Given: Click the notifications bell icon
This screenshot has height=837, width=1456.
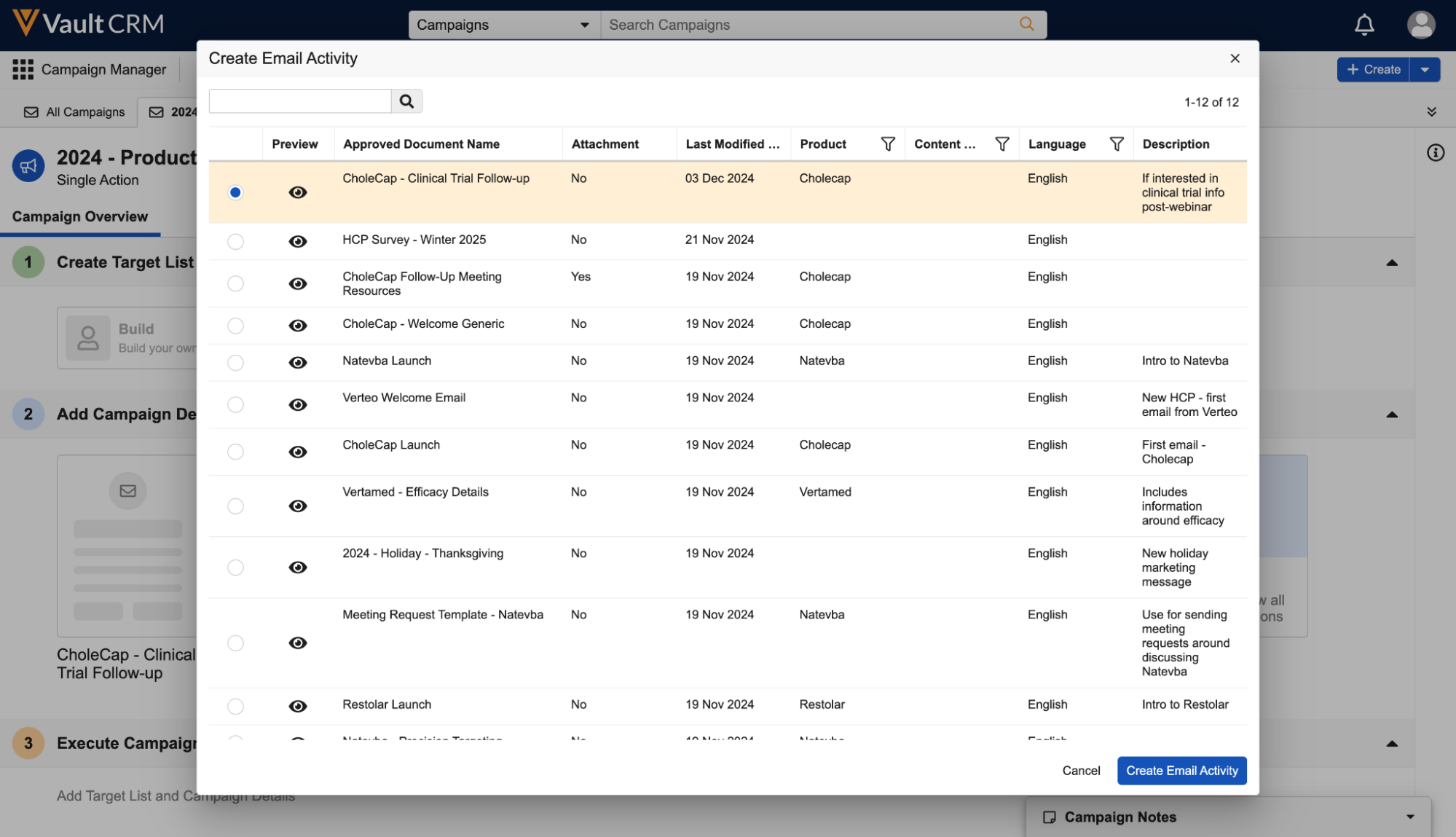Looking at the screenshot, I should pos(1363,25).
